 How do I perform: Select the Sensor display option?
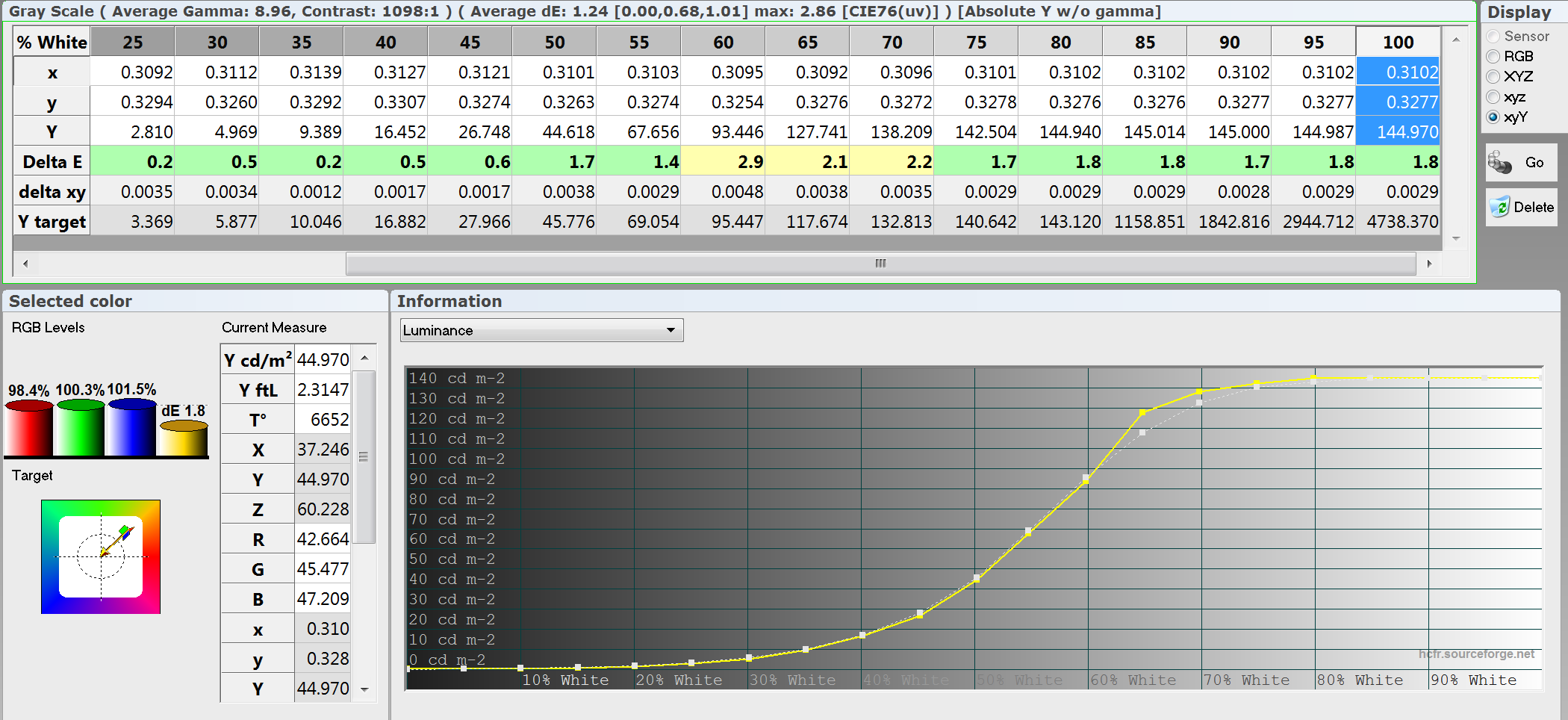1493,36
